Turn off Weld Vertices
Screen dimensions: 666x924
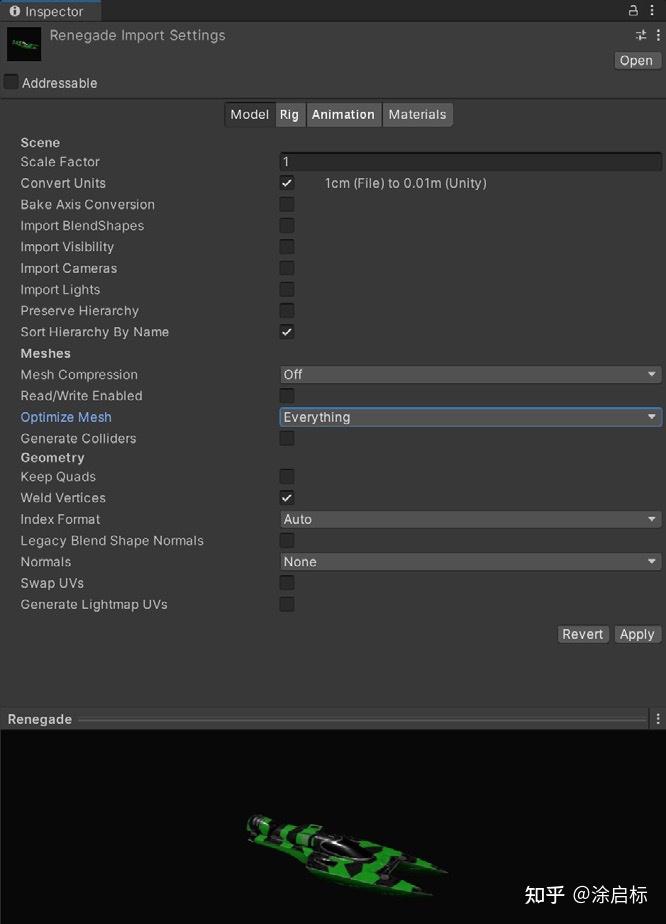pos(287,498)
